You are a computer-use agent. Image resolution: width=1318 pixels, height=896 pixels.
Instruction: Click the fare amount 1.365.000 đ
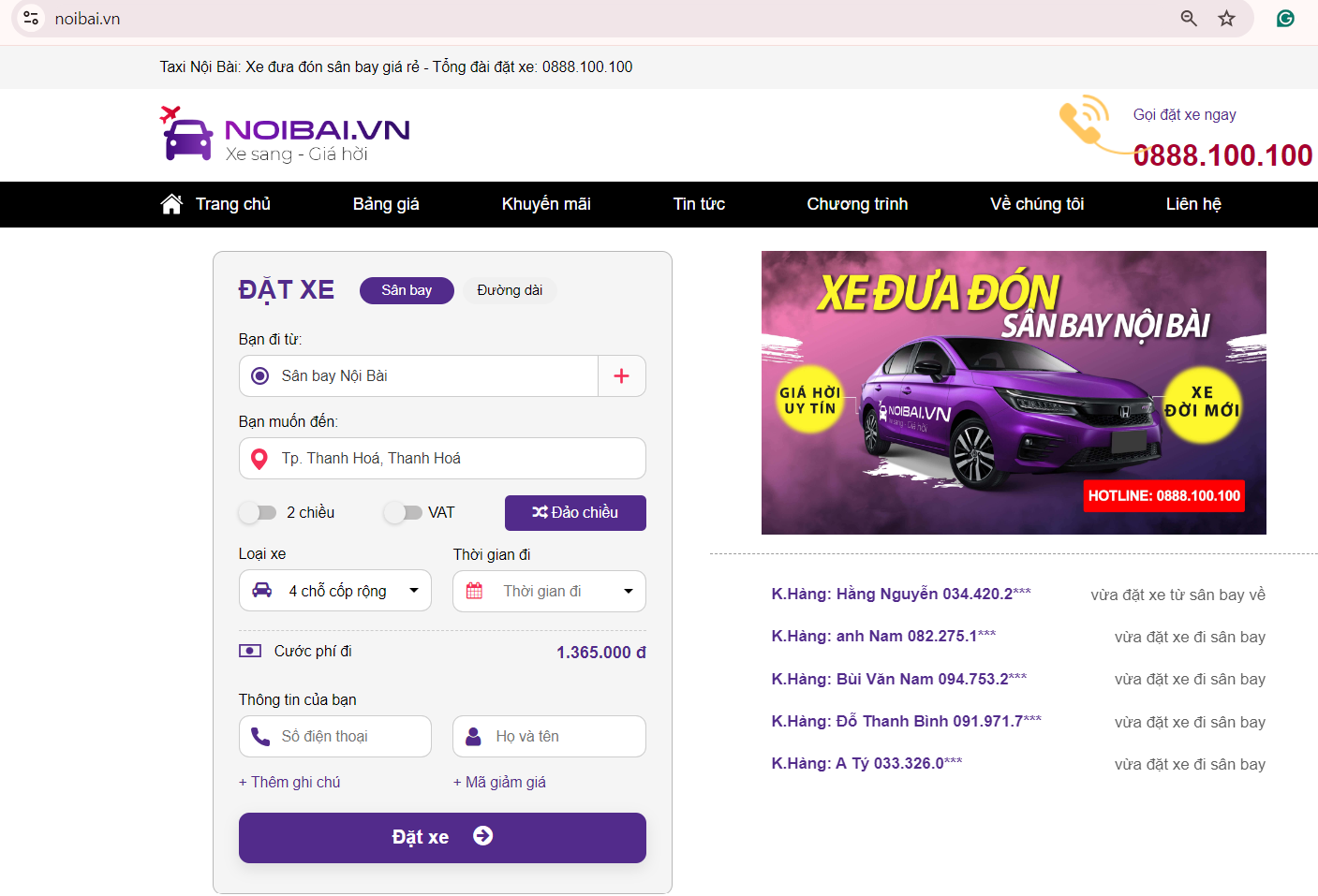[601, 653]
